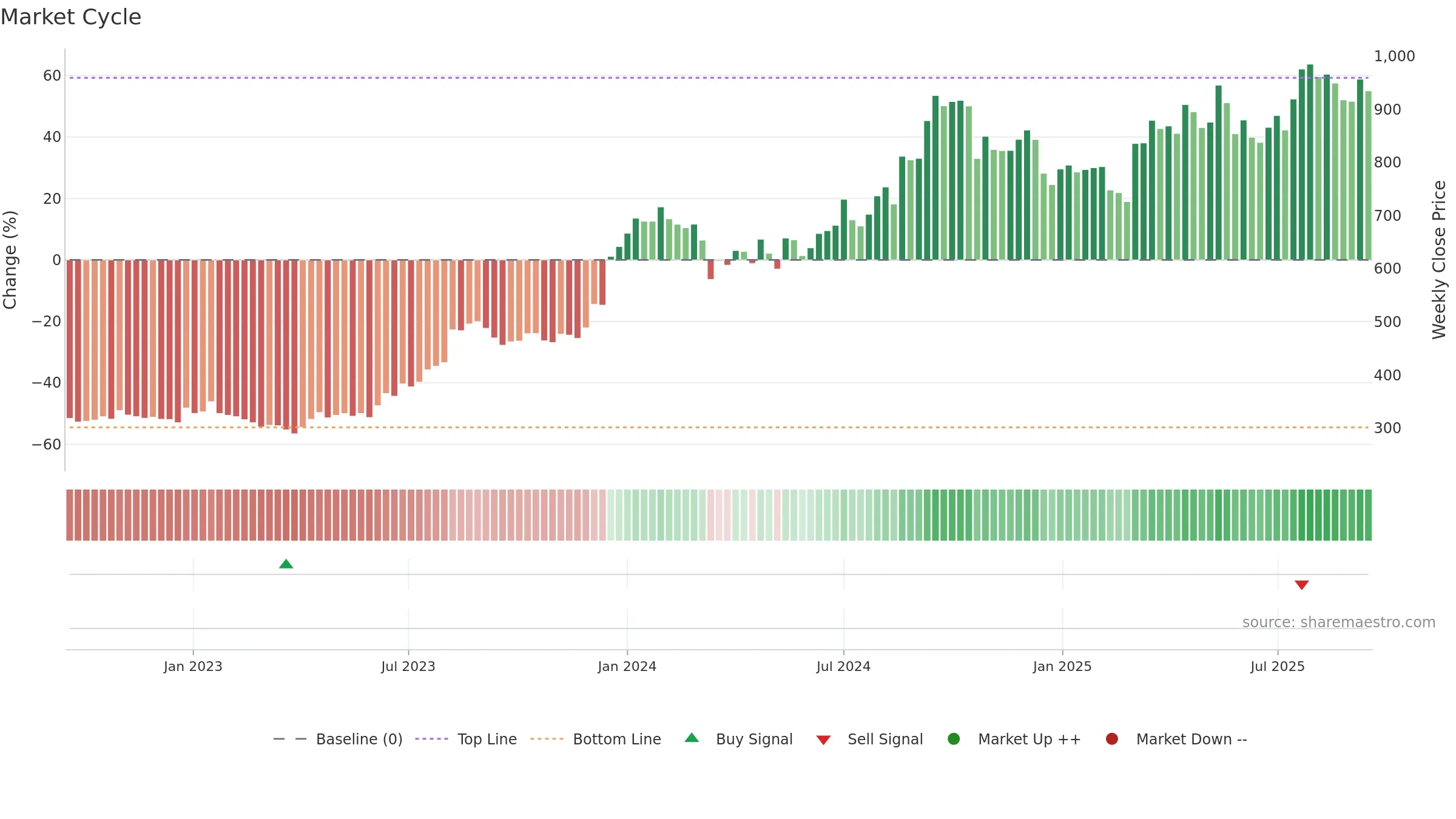Image resolution: width=1456 pixels, height=819 pixels.
Task: Click the green circle icon in legend
Action: click(954, 739)
